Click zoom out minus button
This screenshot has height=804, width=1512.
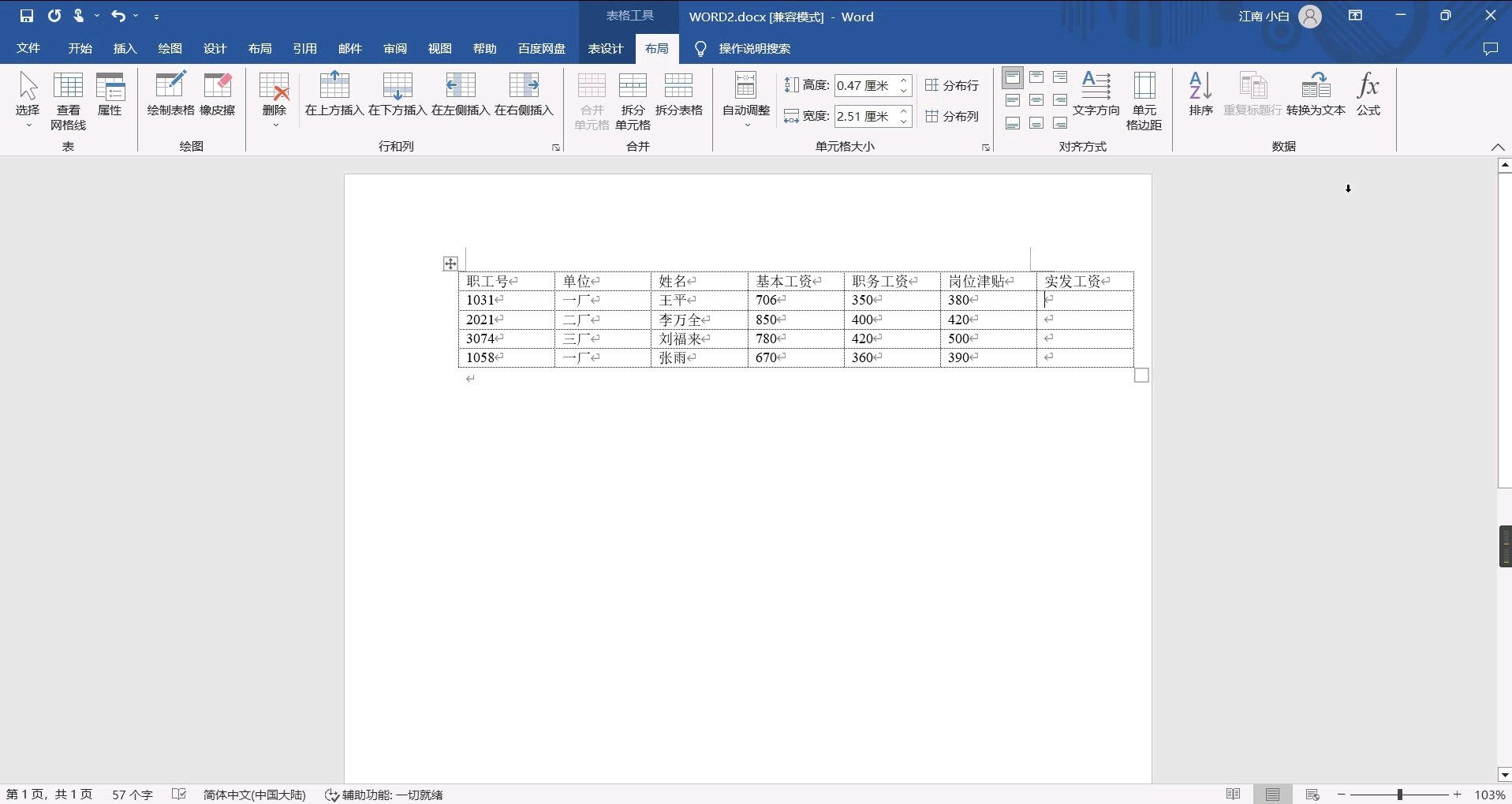1341,795
